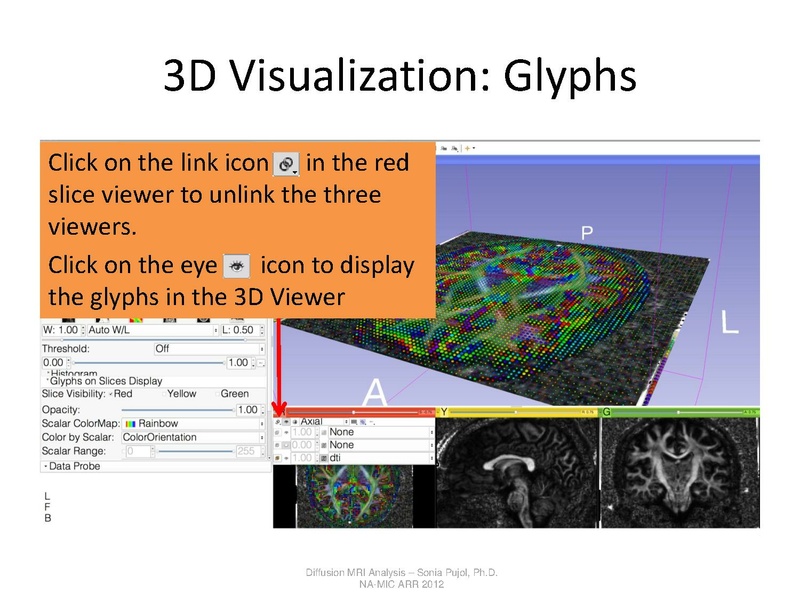Viewport: 800px width, 600px height.
Task: Adjust the glyph Opacity slider
Action: [178, 410]
